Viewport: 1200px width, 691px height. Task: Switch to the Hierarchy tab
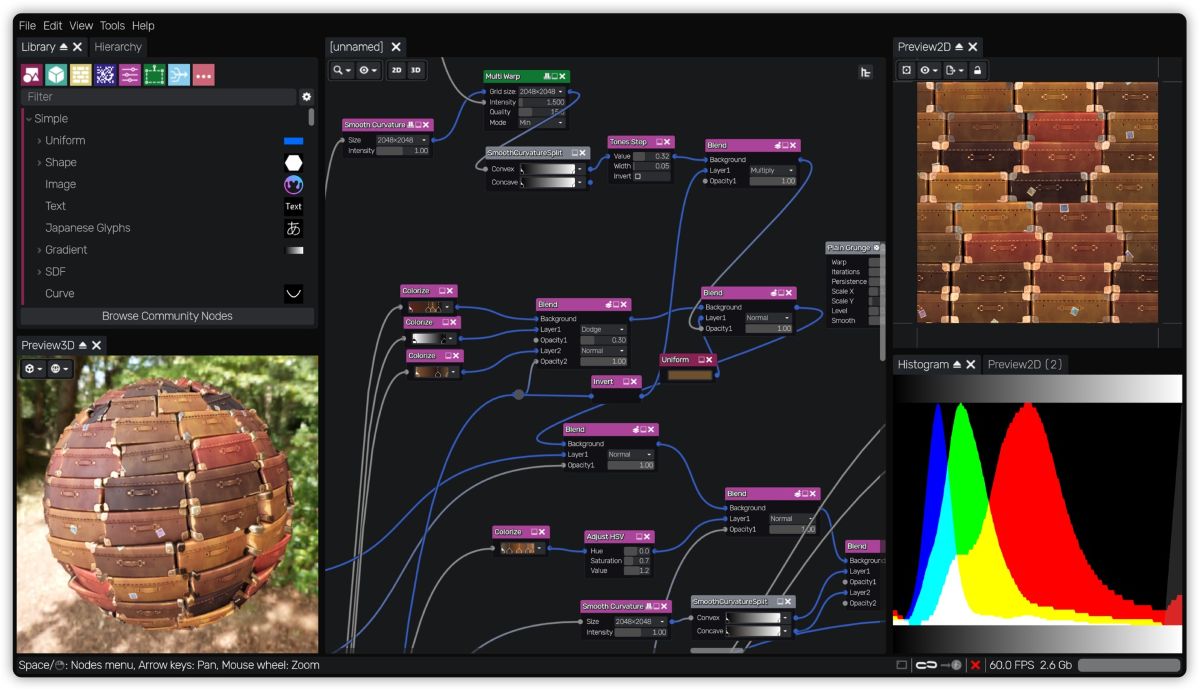tap(119, 47)
